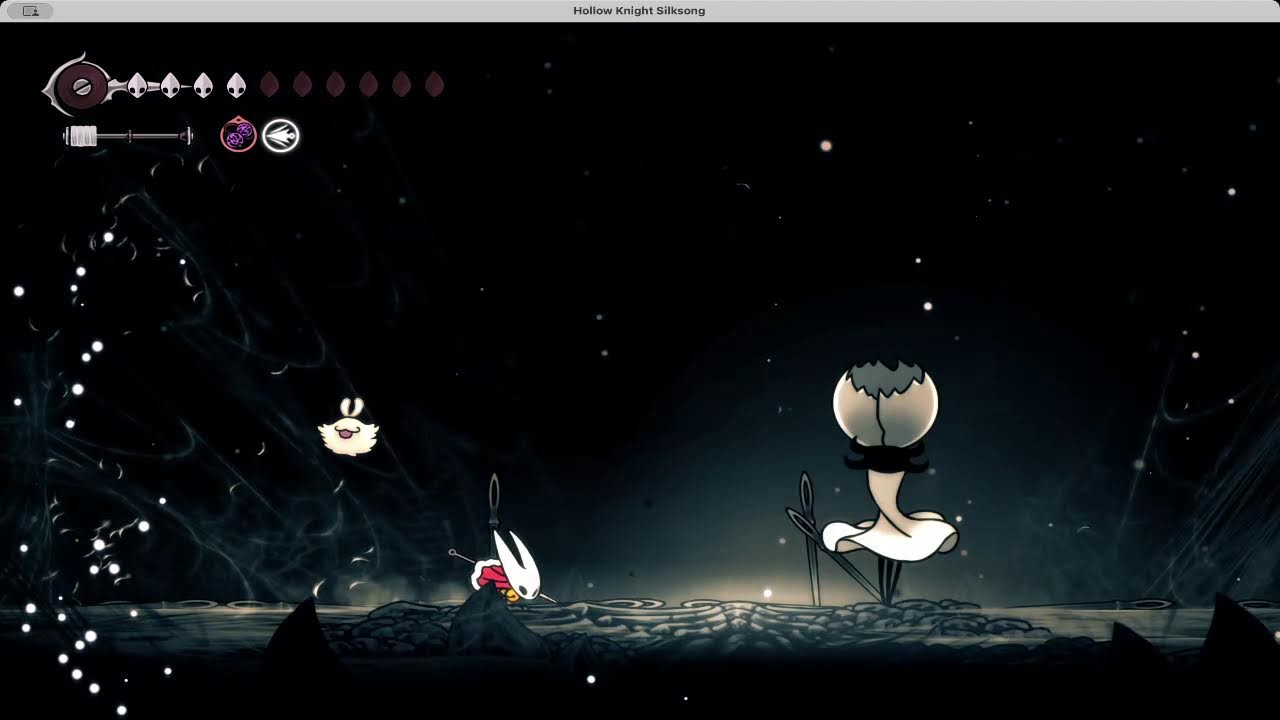Click the first empty dark health mask
The width and height of the screenshot is (1280, 720).
pyautogui.click(x=269, y=84)
